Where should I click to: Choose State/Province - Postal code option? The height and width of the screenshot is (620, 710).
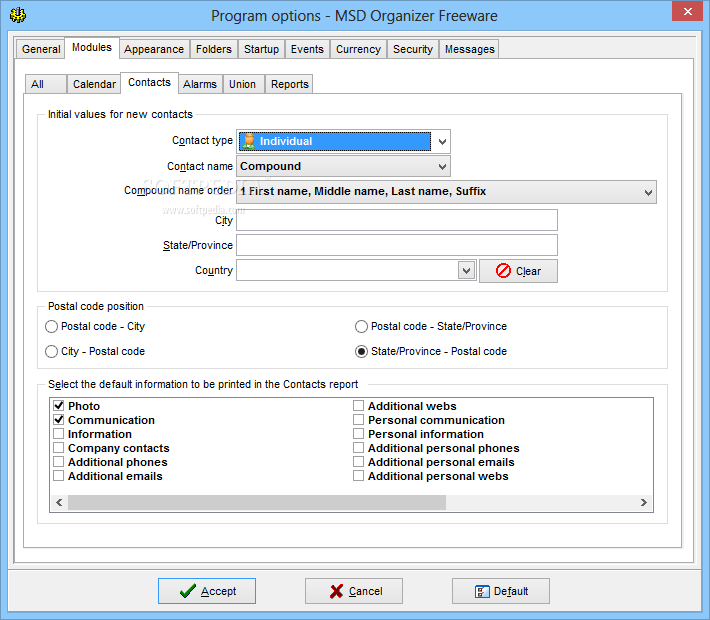coord(431,351)
